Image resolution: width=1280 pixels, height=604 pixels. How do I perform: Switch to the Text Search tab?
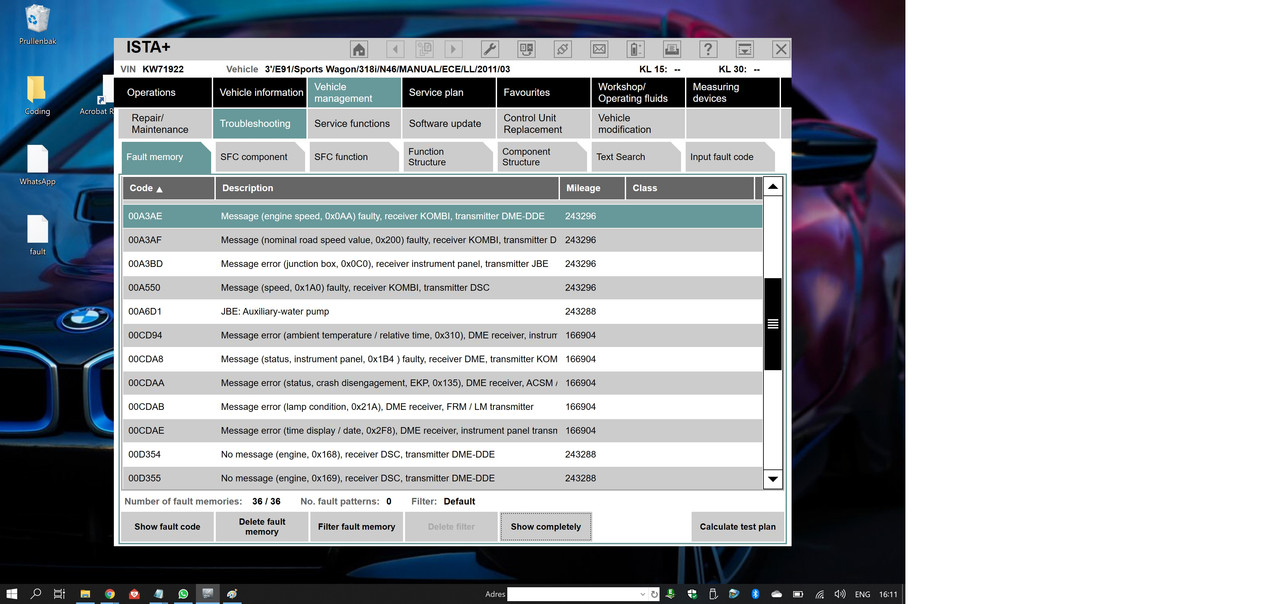tap(636, 157)
